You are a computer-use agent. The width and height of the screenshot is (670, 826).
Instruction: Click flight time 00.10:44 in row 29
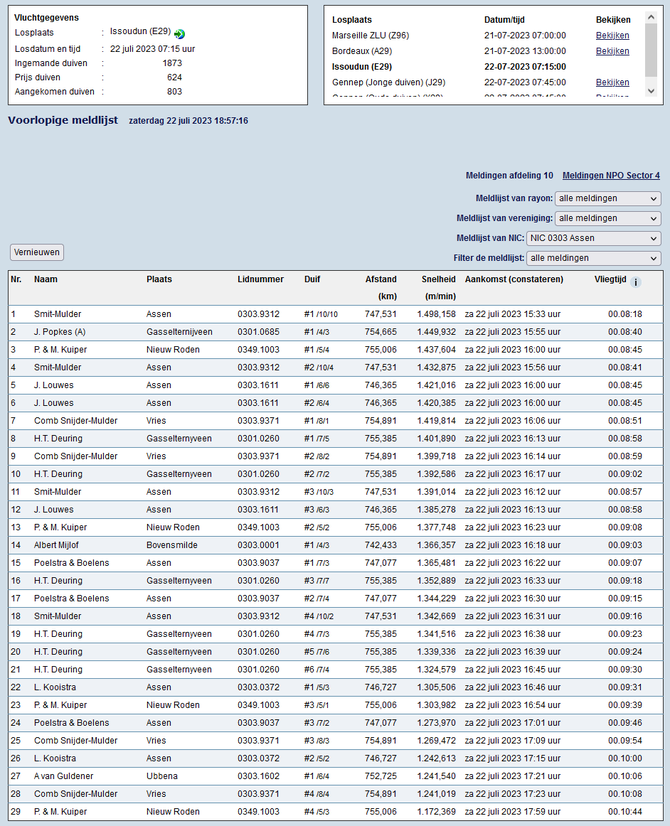click(625, 812)
